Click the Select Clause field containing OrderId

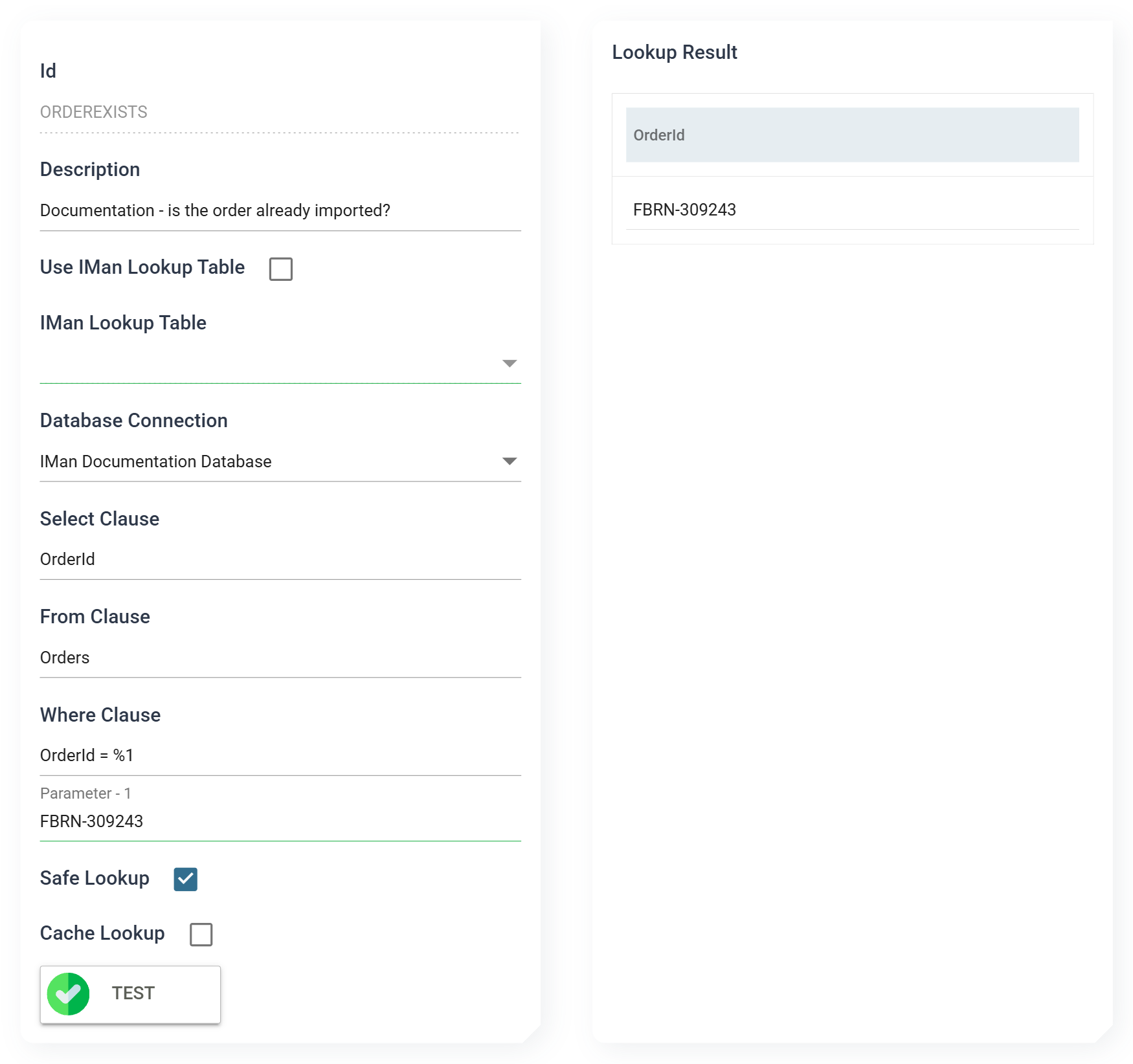pos(280,559)
